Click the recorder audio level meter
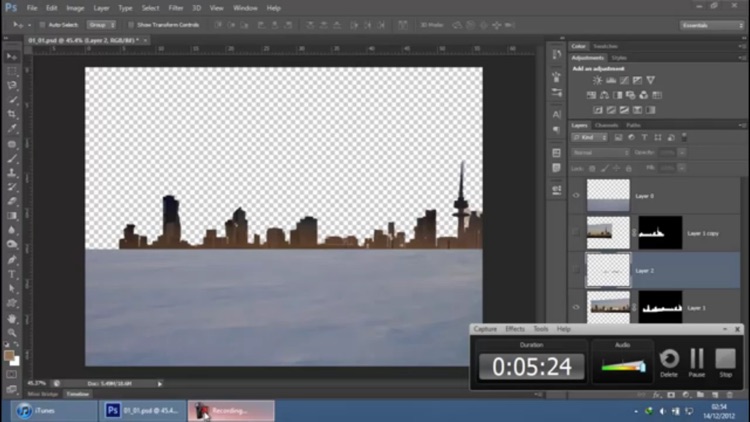 click(622, 366)
